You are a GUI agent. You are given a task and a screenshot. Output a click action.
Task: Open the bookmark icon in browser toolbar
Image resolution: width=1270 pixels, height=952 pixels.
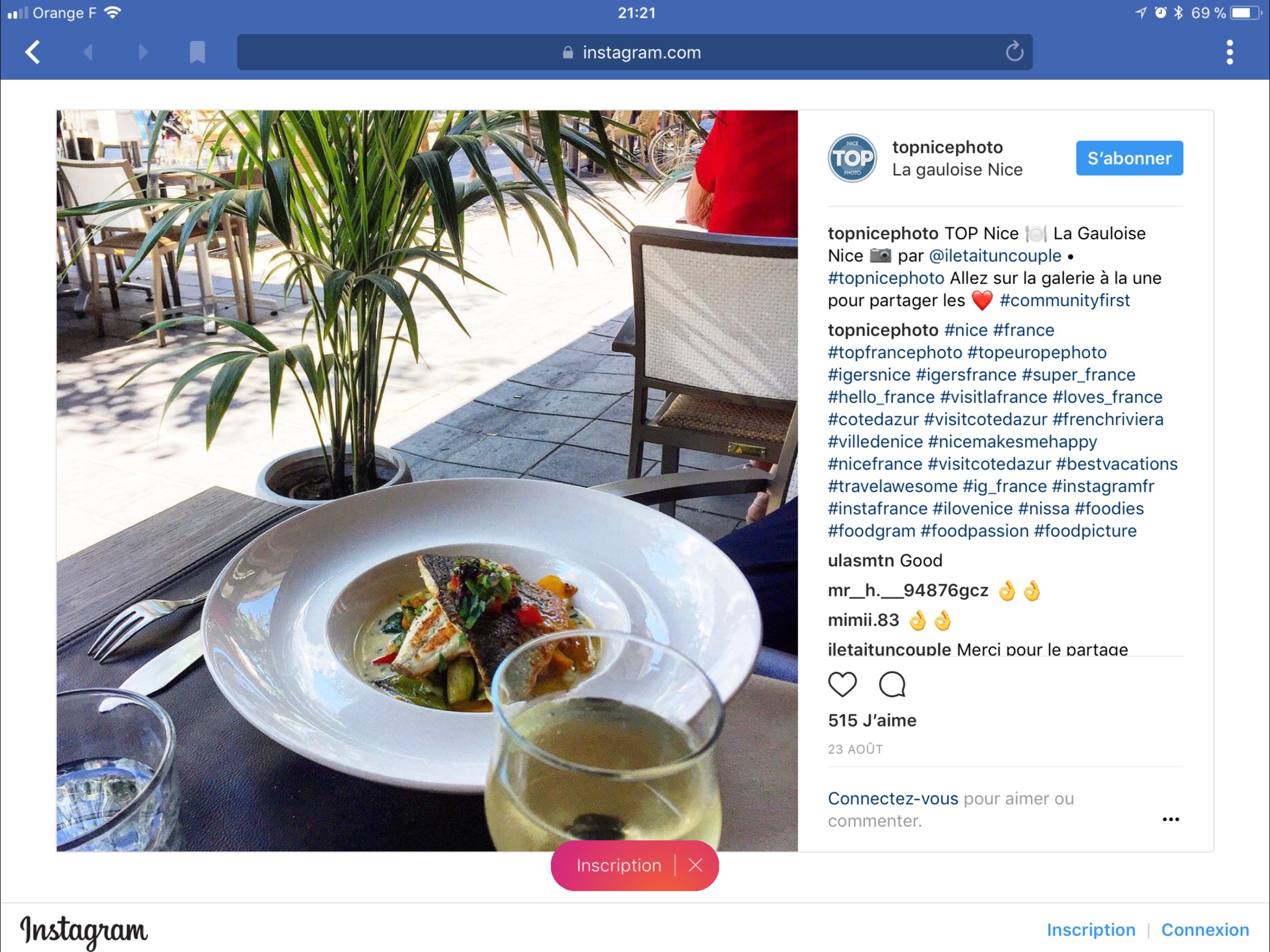(197, 52)
